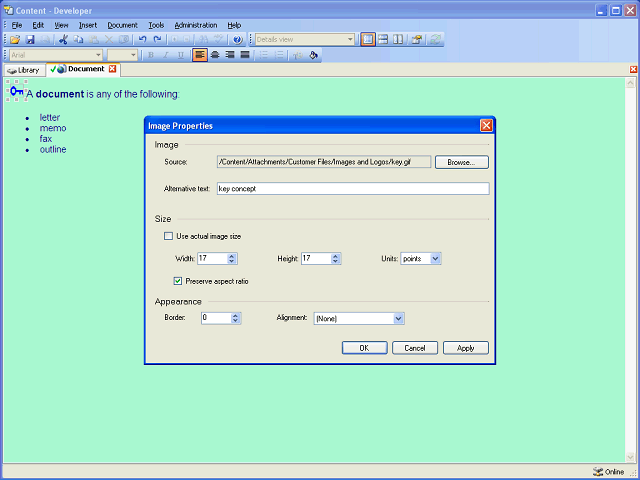Viewport: 640px width, 480px height.
Task: Select the horizontal split layout icon
Action: click(x=383, y=40)
